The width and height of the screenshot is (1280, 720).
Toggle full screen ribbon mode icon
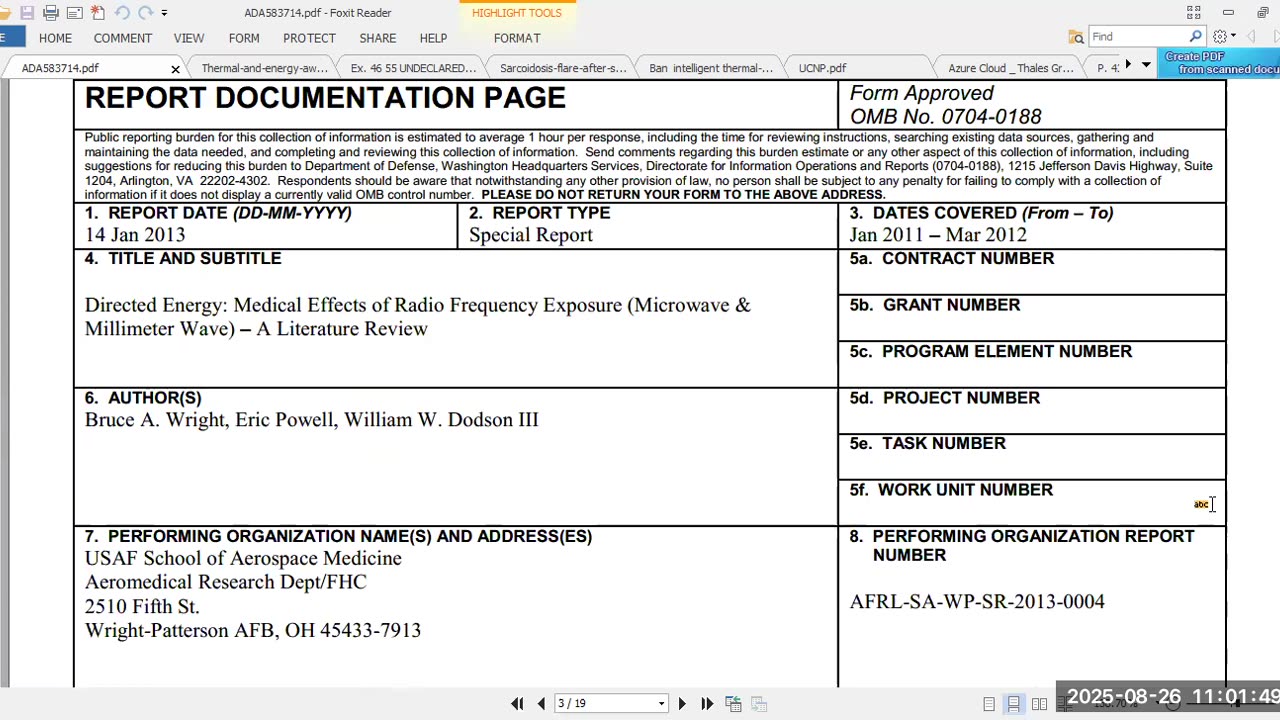[1193, 13]
